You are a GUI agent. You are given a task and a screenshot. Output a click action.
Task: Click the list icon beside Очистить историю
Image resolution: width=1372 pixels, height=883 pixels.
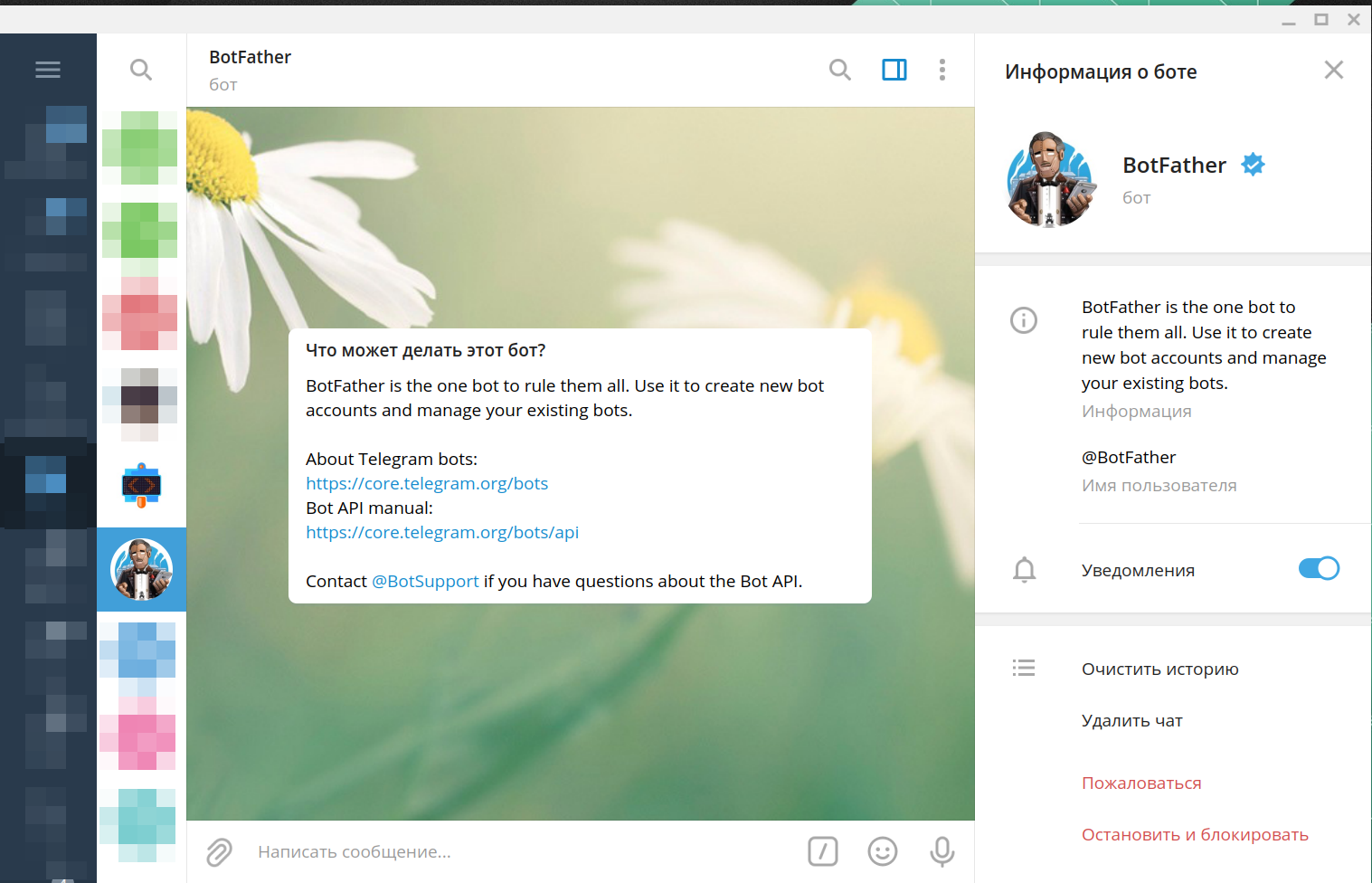pos(1024,669)
